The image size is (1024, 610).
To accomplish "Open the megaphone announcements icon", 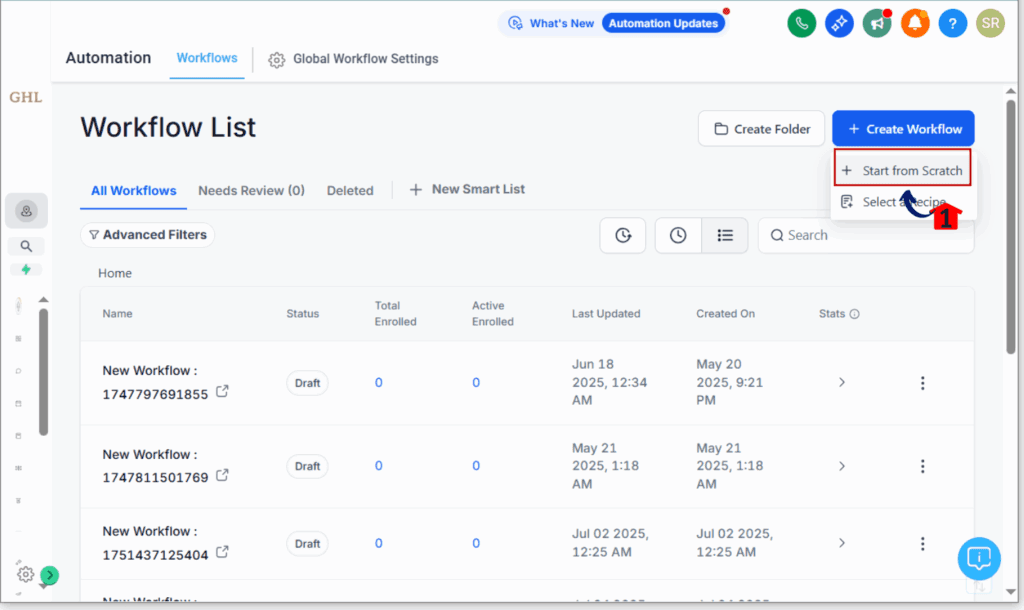I will coord(877,24).
